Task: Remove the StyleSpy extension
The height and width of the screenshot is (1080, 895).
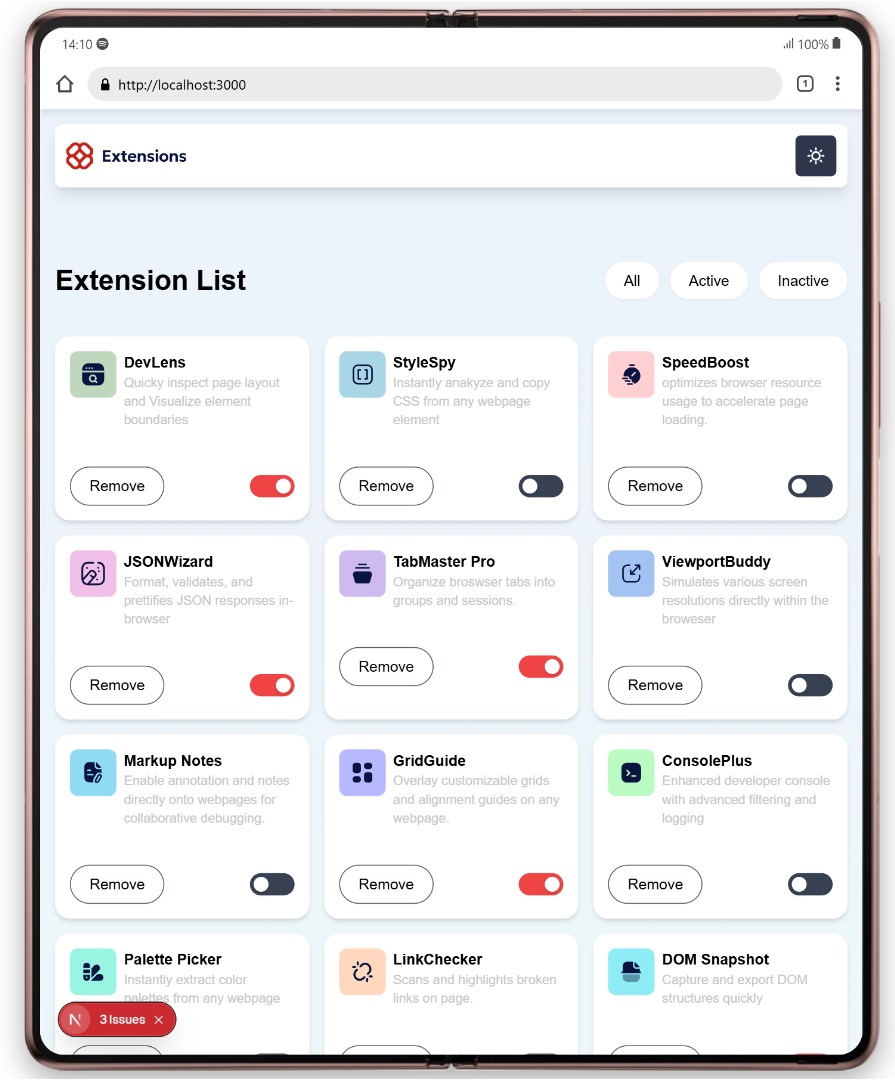Action: pyautogui.click(x=386, y=486)
